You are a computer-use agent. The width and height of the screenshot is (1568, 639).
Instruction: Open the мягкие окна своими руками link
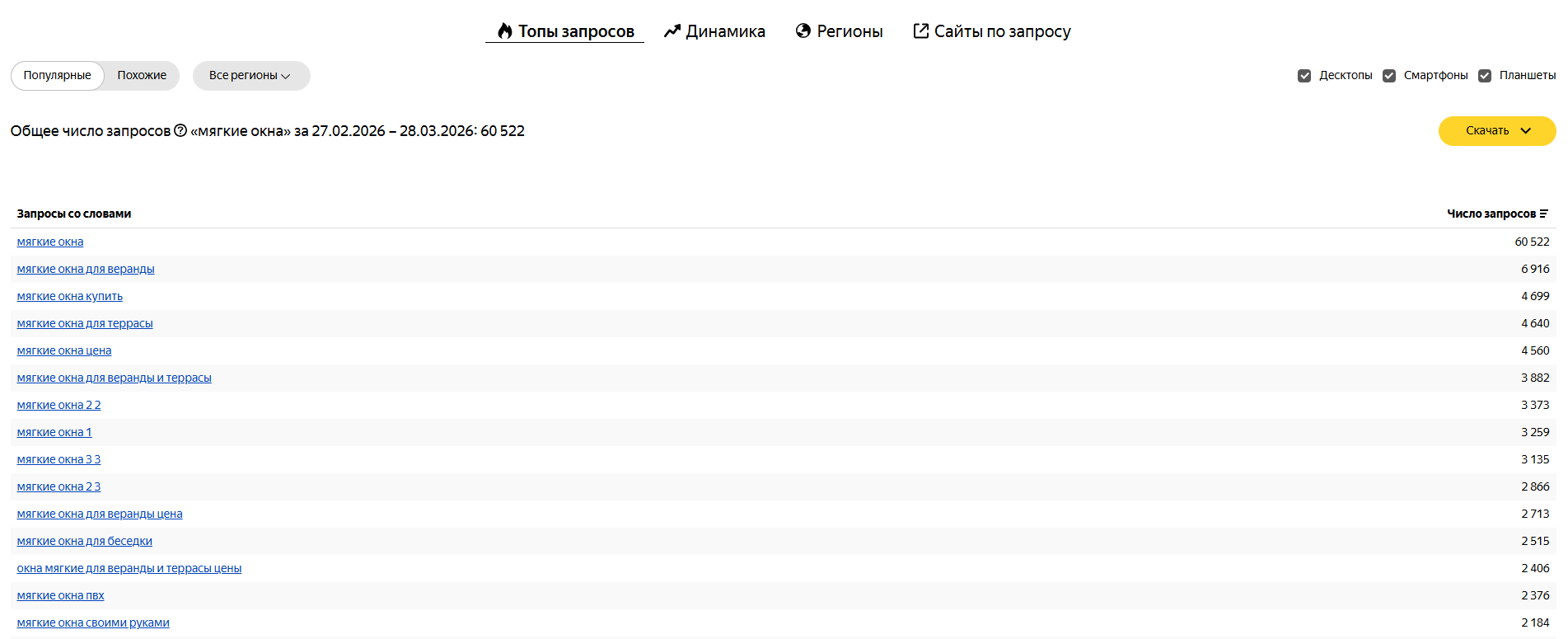[x=93, y=623]
